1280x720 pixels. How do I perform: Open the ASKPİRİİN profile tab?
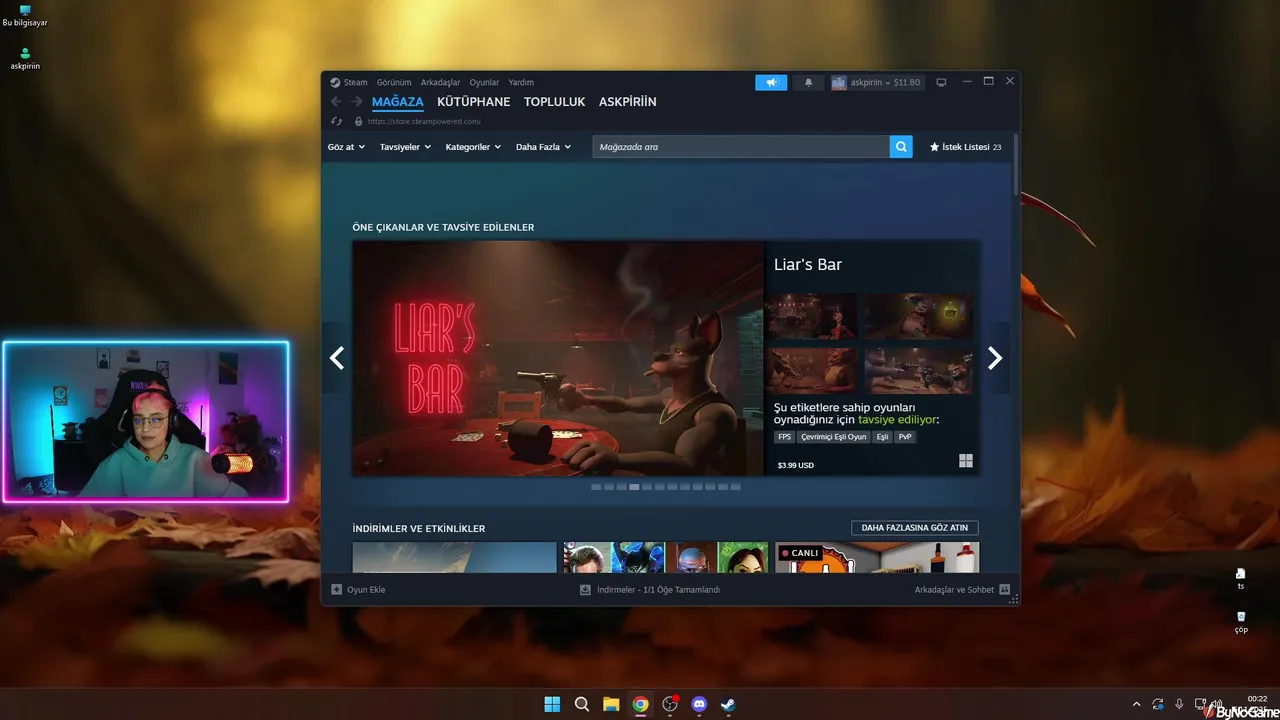[x=628, y=102]
